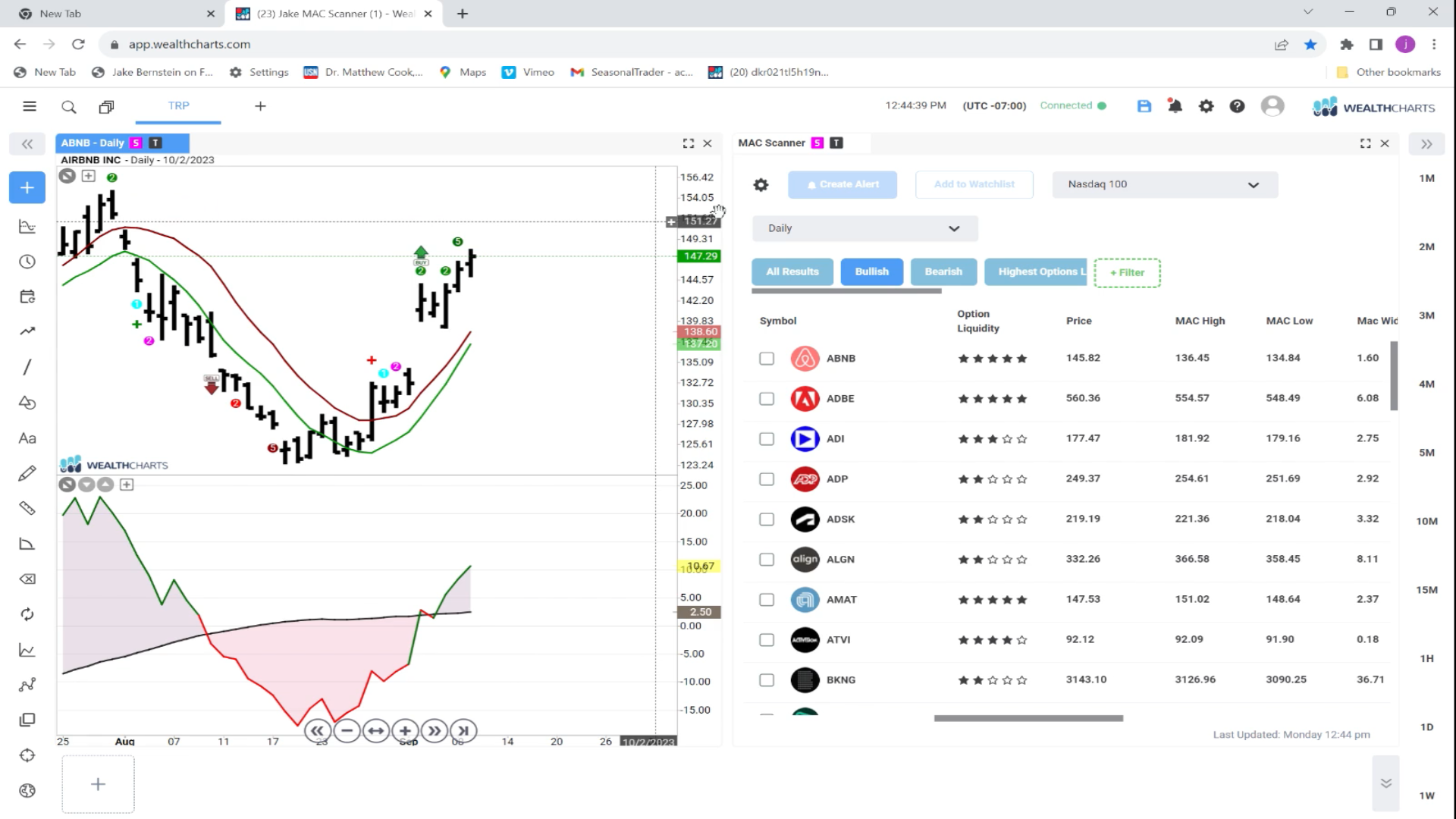Viewport: 1456px width, 819px height.
Task: Maximize the MAC Scanner panel
Action: tap(1366, 143)
